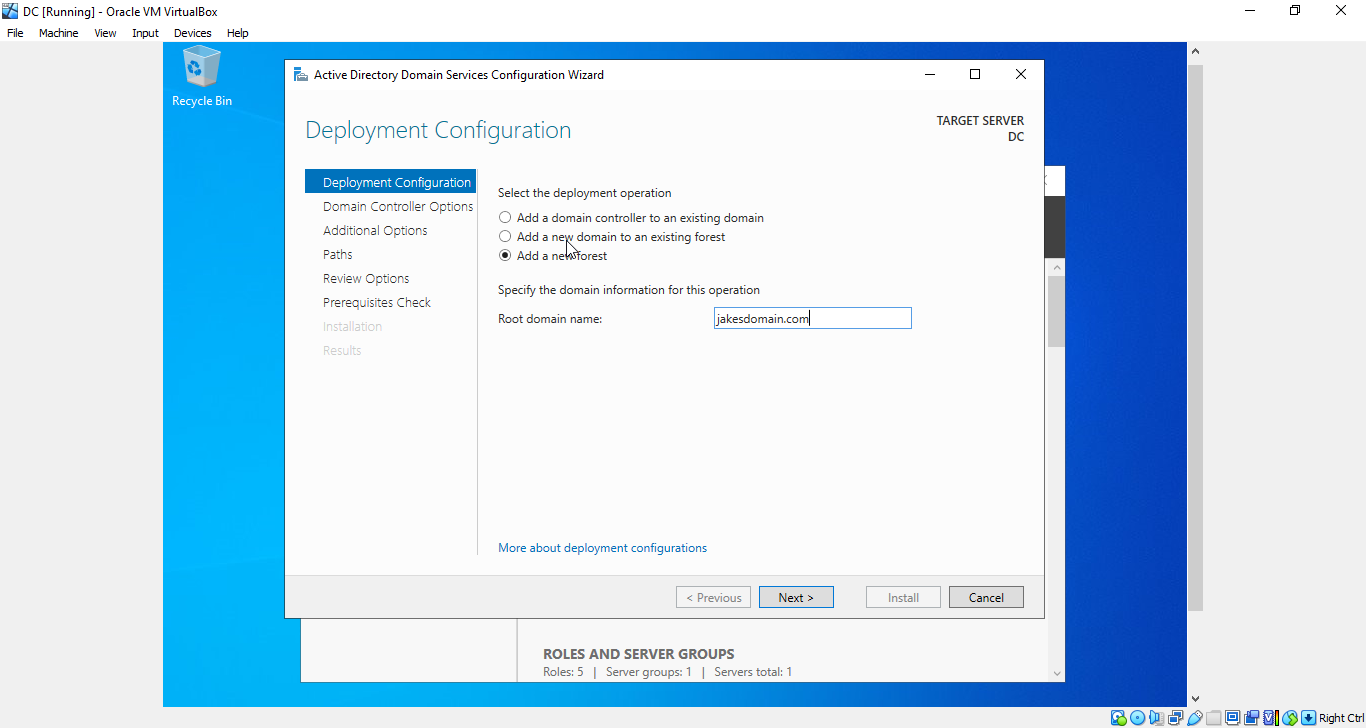Viewport: 1366px width, 728px height.
Task: Open the USB devices status icon
Action: tap(1192, 717)
